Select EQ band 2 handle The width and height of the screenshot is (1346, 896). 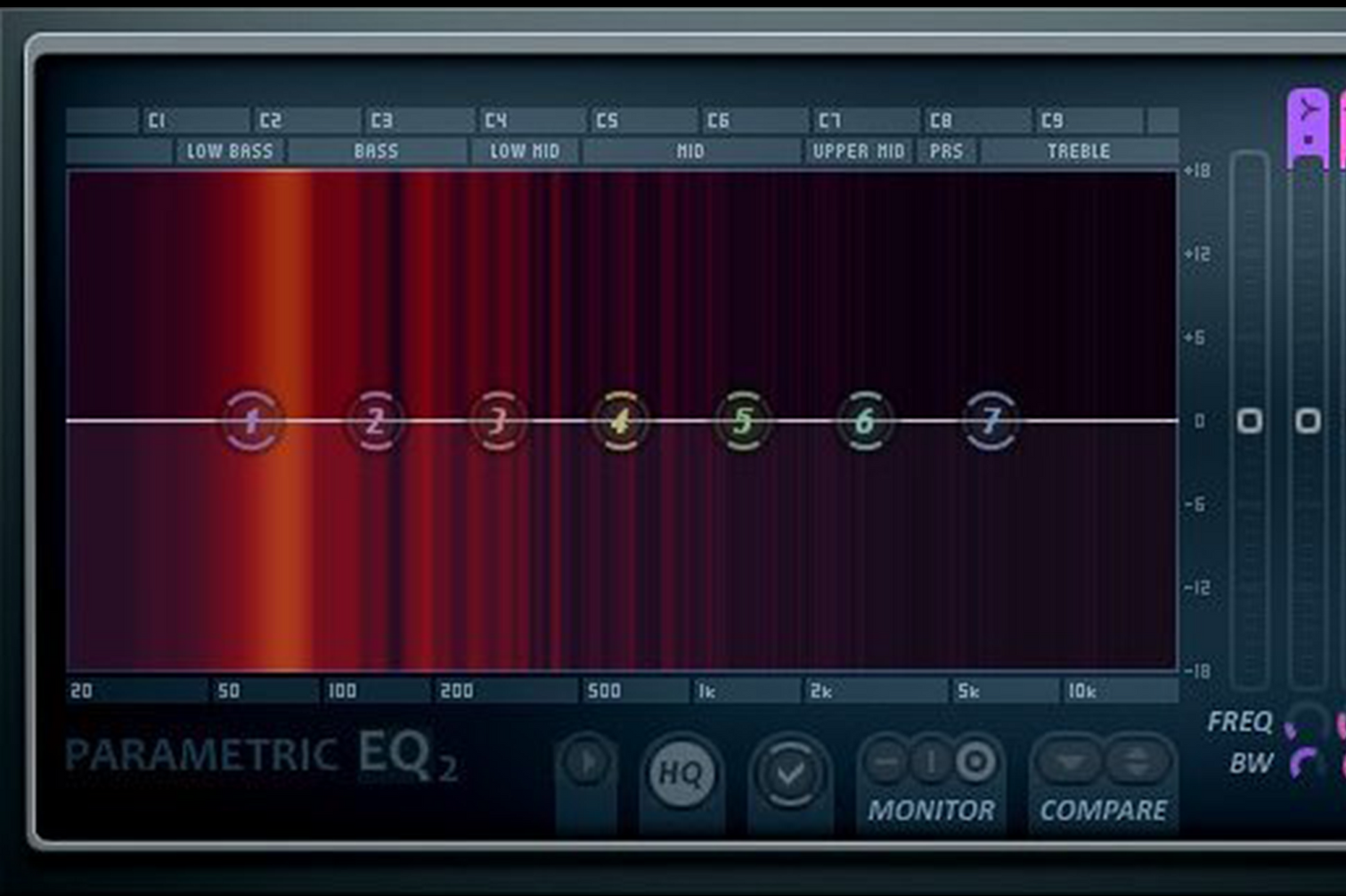click(375, 420)
